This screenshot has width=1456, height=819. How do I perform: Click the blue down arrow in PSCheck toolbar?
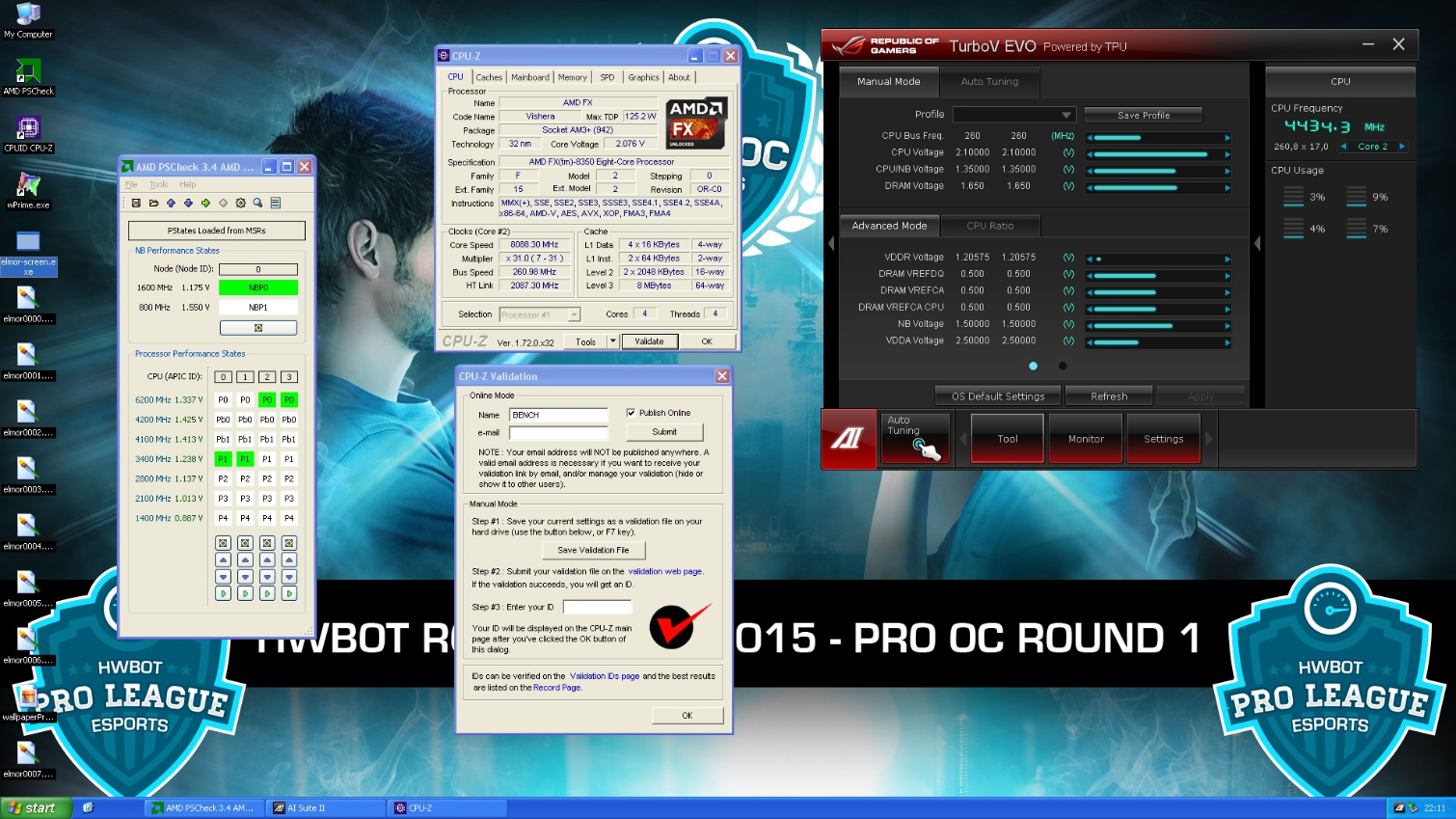click(188, 203)
